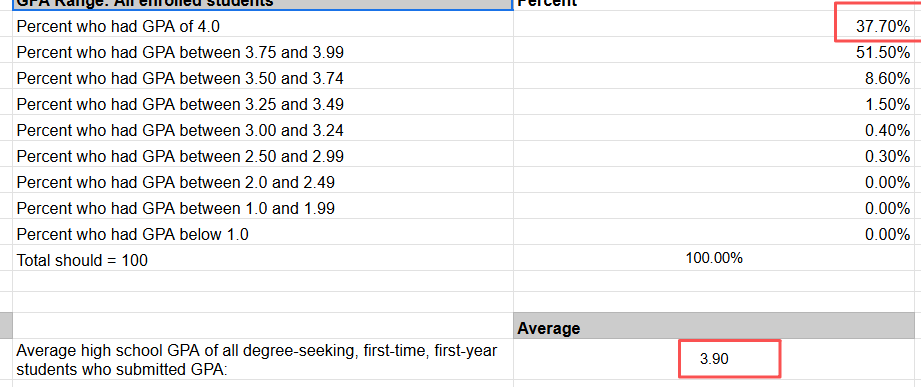The height and width of the screenshot is (387, 921).
Task: Select 'GPA between 2.50 and 2.99' label cell
Action: click(x=263, y=155)
